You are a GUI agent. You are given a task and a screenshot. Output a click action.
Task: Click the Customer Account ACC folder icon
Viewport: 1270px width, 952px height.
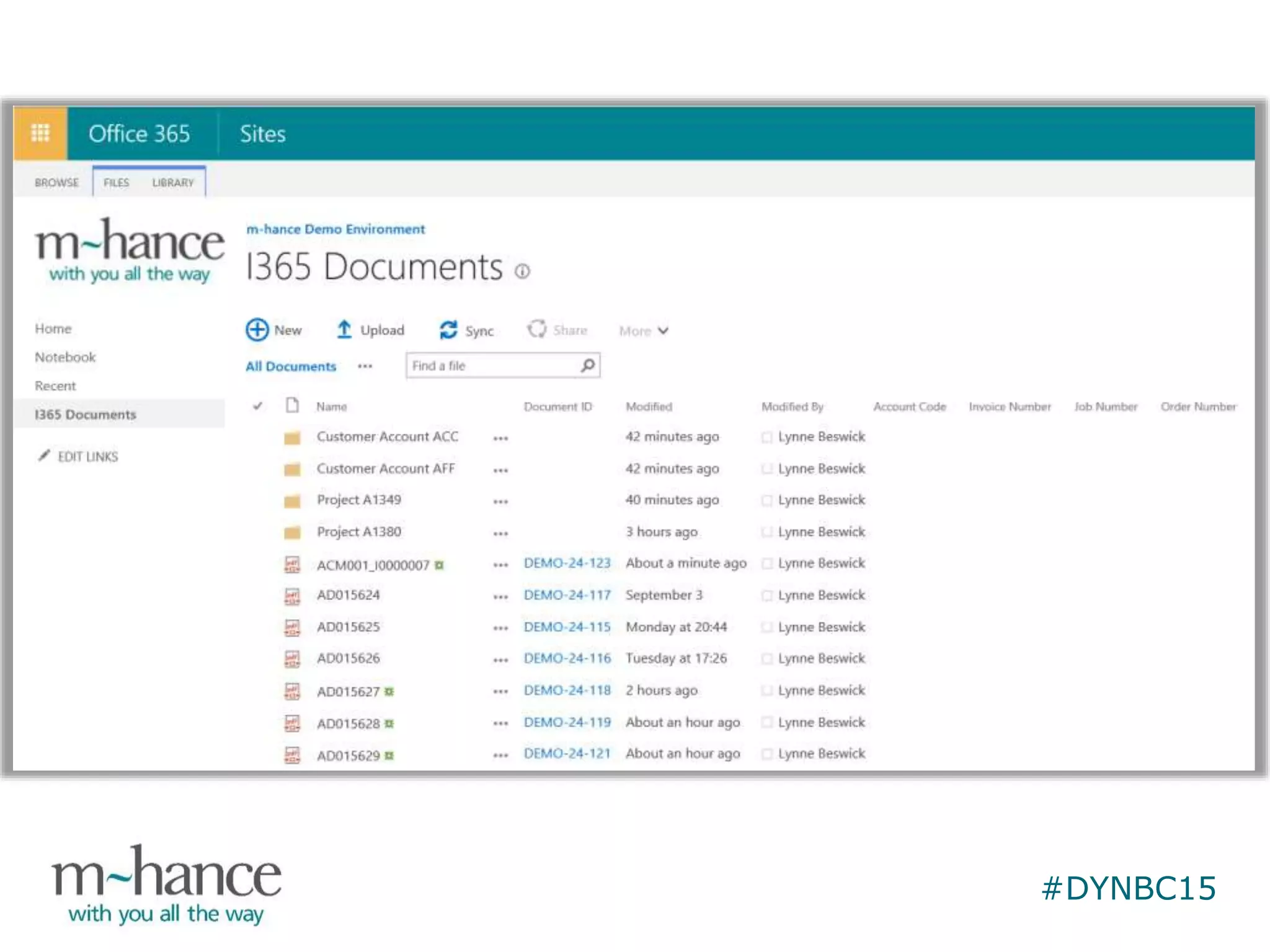coord(292,438)
